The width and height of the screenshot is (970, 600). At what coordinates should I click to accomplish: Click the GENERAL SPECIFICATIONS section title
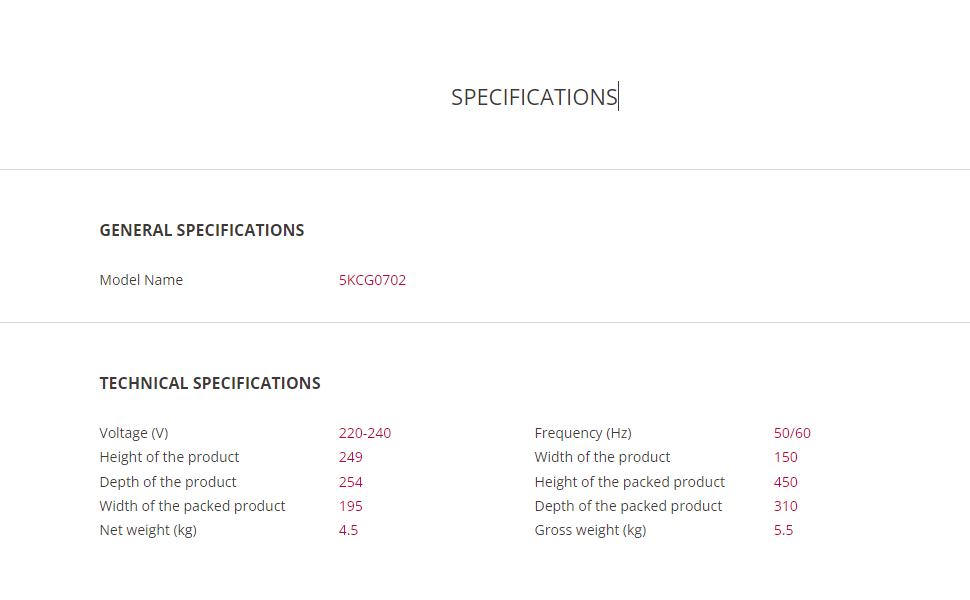pyautogui.click(x=202, y=230)
